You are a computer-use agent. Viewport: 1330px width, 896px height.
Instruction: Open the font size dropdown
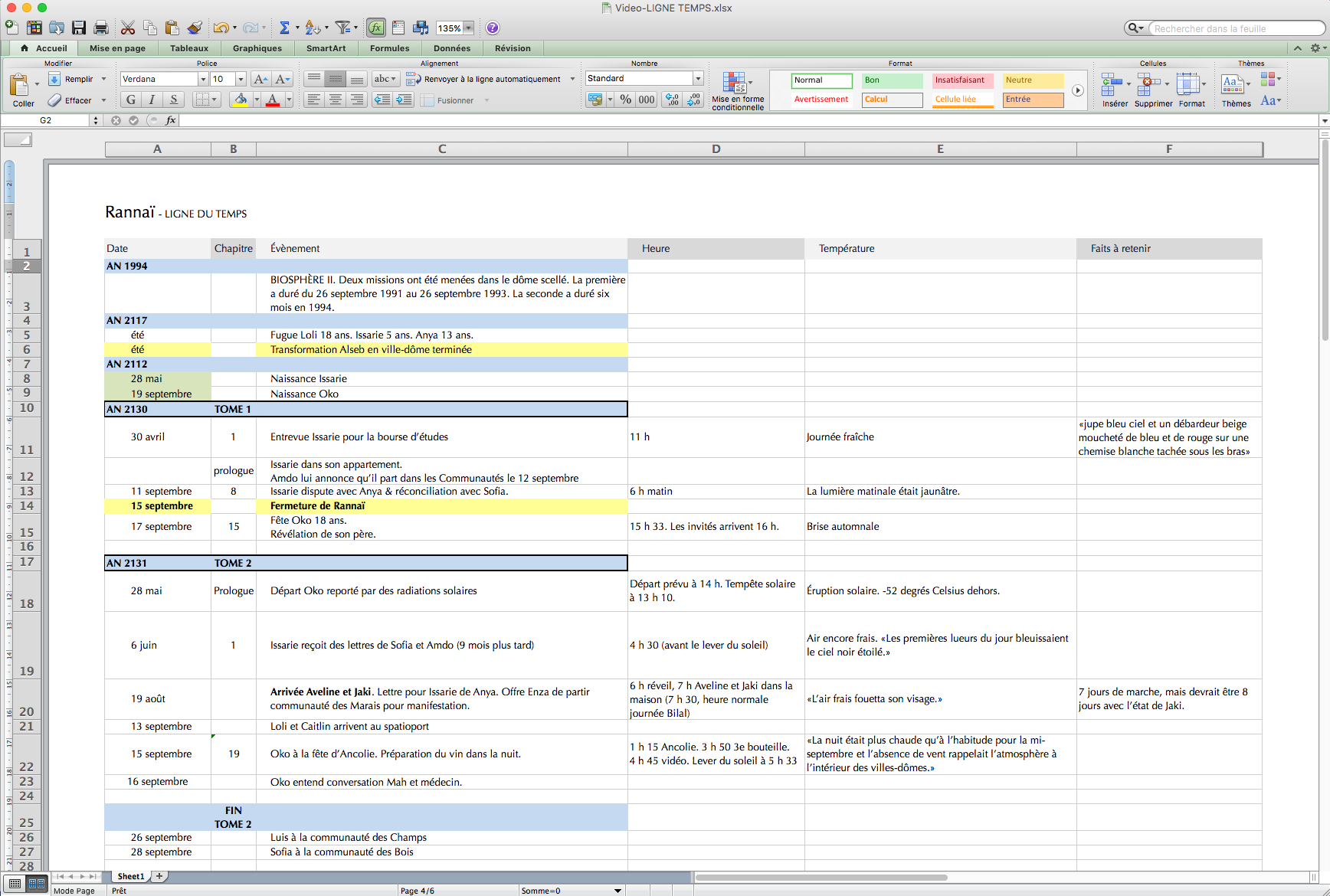(x=241, y=79)
